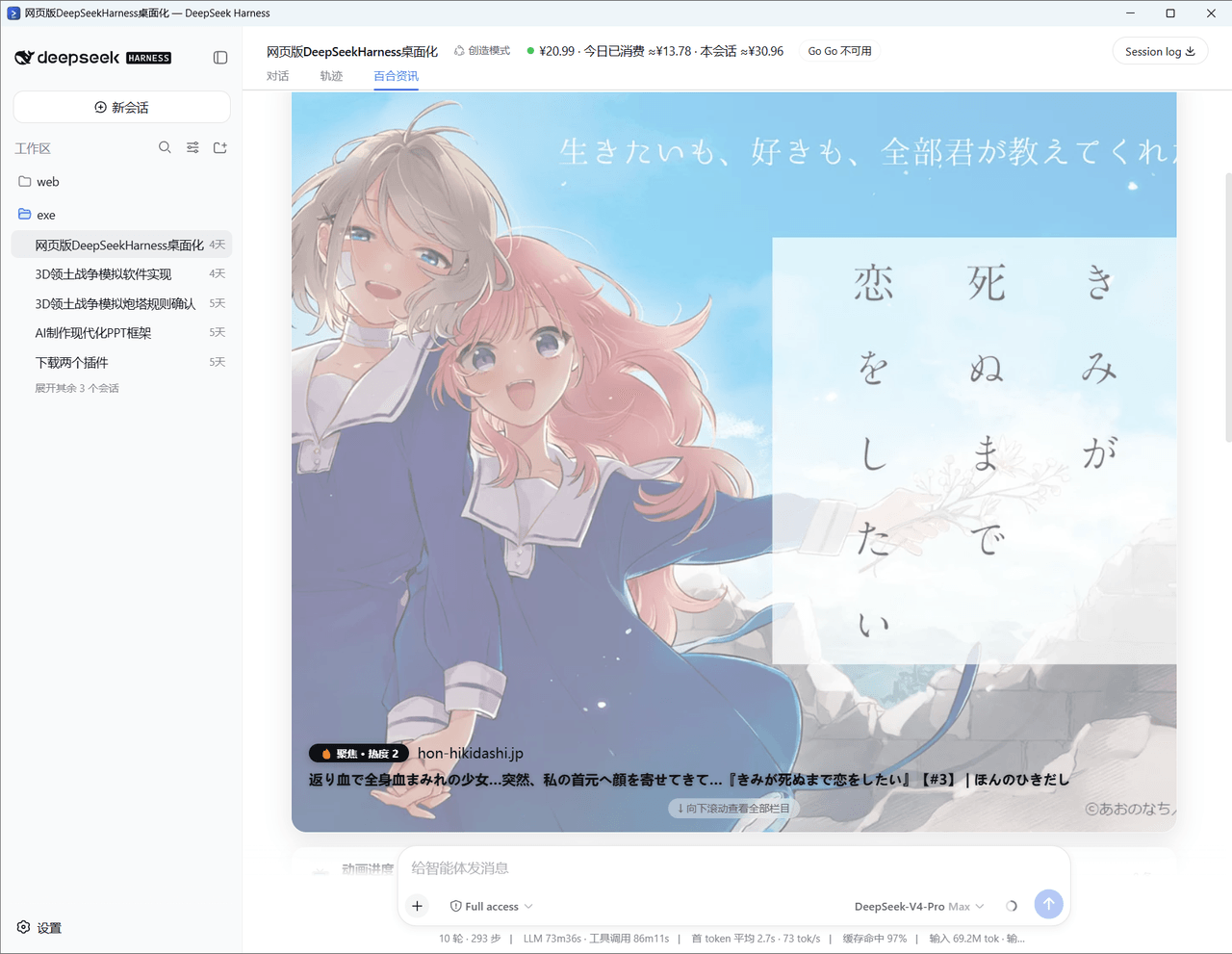Image resolution: width=1232 pixels, height=954 pixels.
Task: Click the 输入 69.2M tok status entry
Action: (977, 939)
